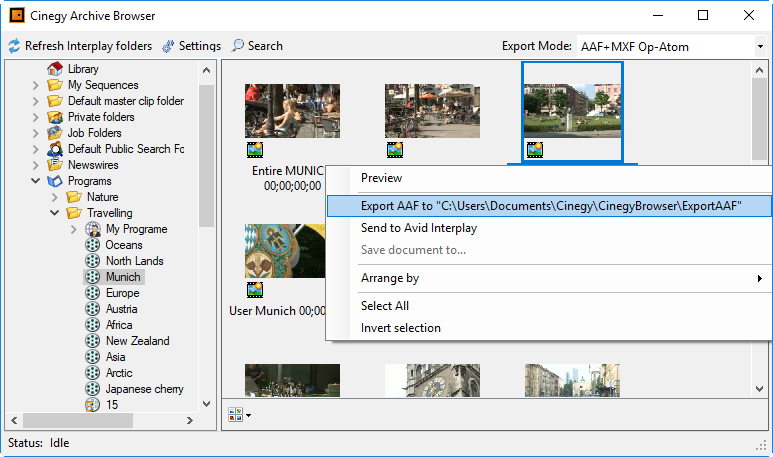Click the Job Folders icon
The image size is (773, 457).
[x=55, y=133]
